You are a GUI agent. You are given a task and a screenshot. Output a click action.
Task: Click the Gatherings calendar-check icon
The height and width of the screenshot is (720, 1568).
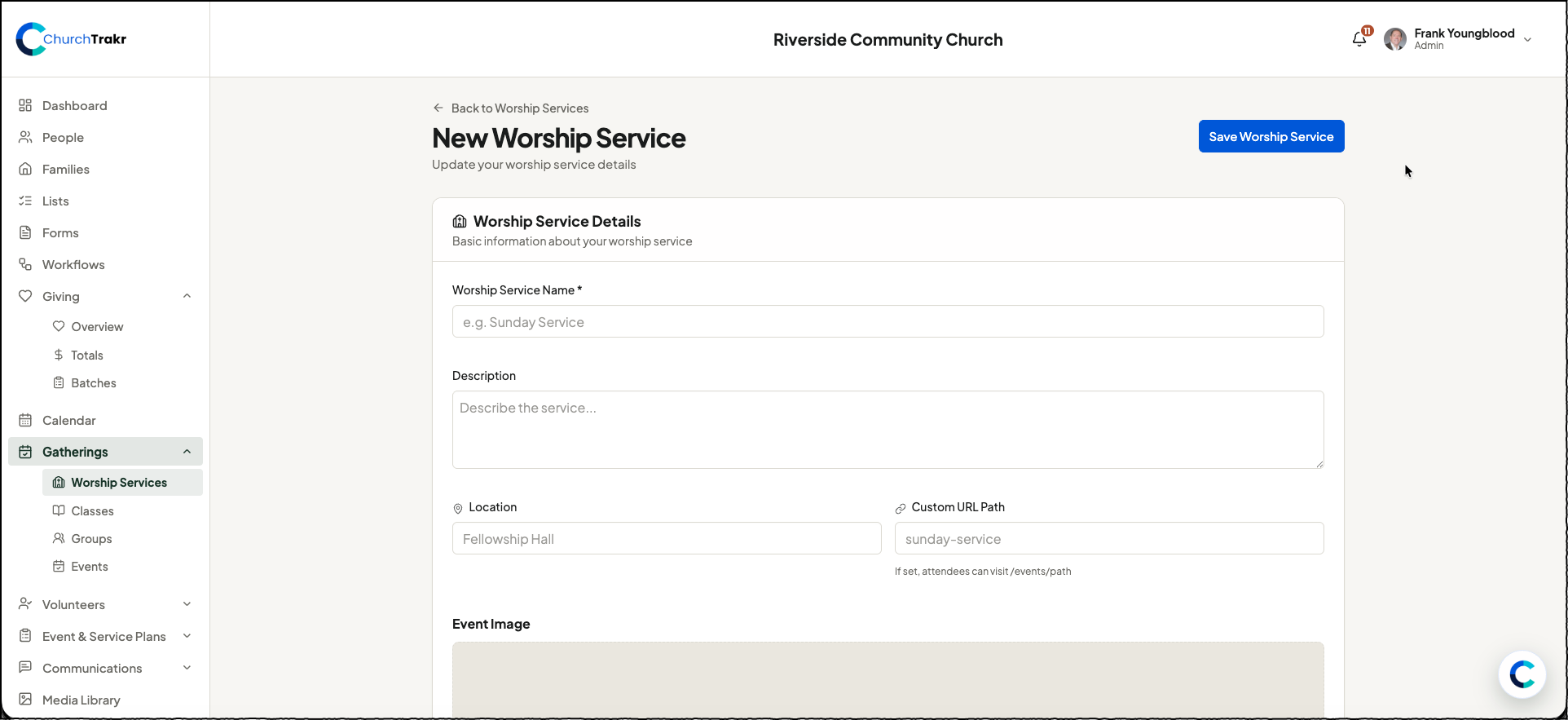(25, 452)
